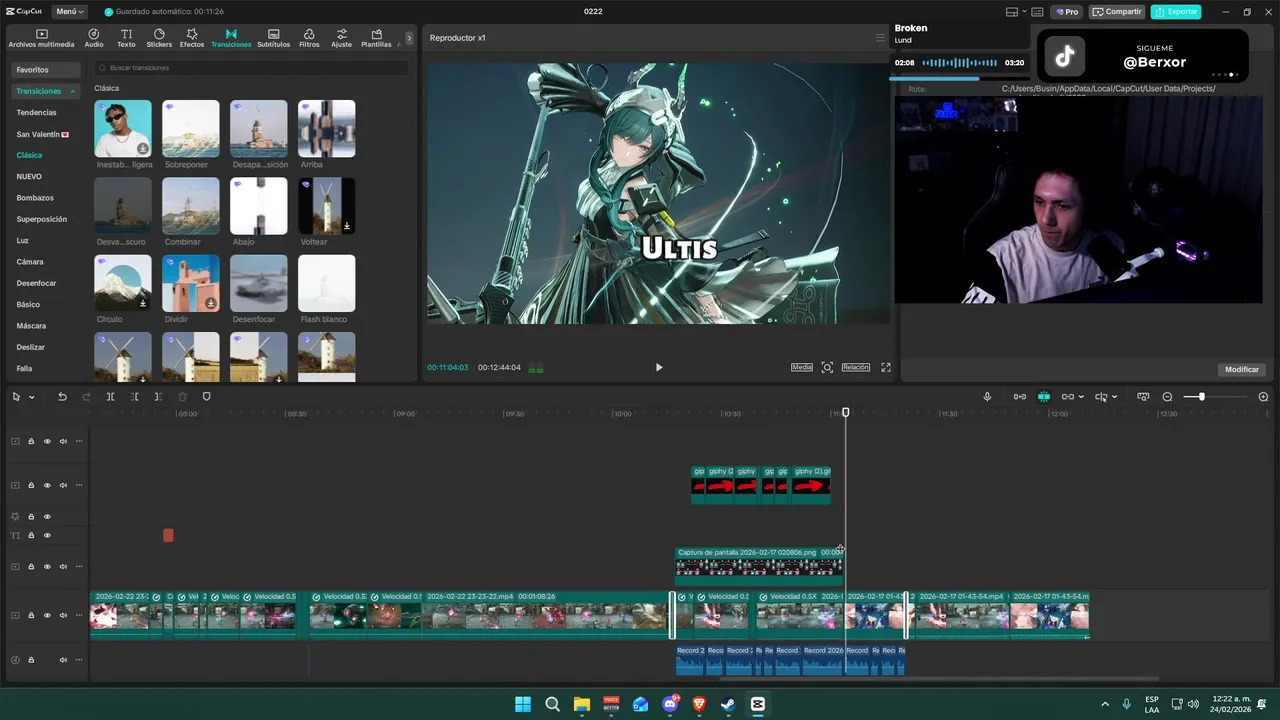The width and height of the screenshot is (1280, 720).
Task: Select the Combinar transition thumbnail
Action: (x=191, y=206)
